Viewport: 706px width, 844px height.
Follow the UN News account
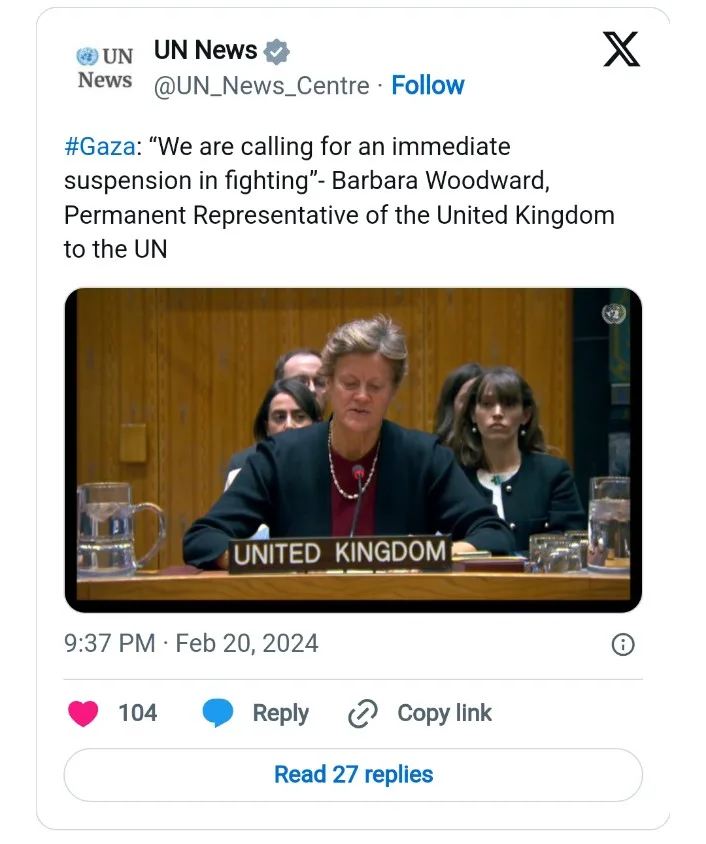click(428, 86)
